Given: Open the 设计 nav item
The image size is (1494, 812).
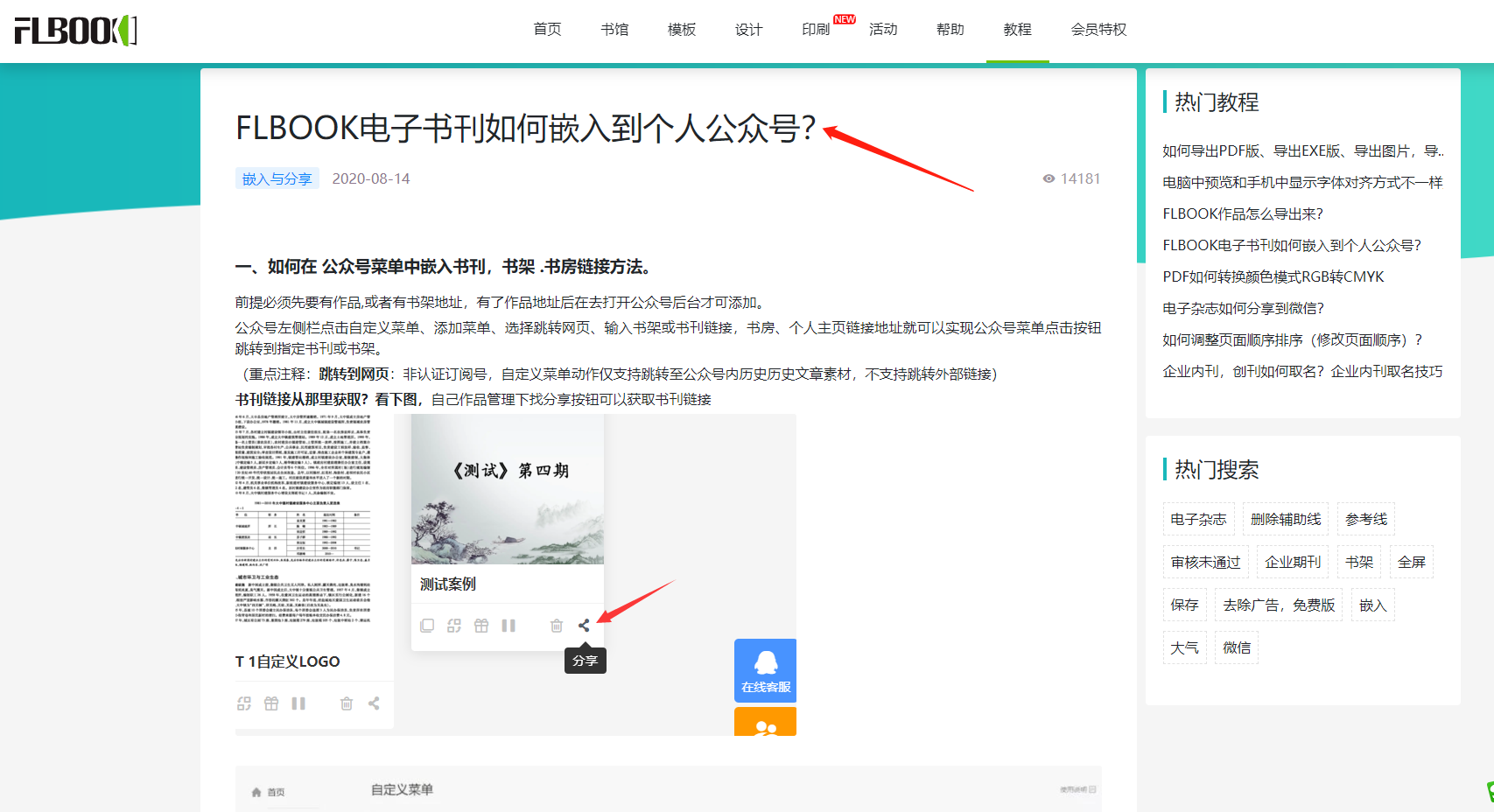Looking at the screenshot, I should [749, 30].
